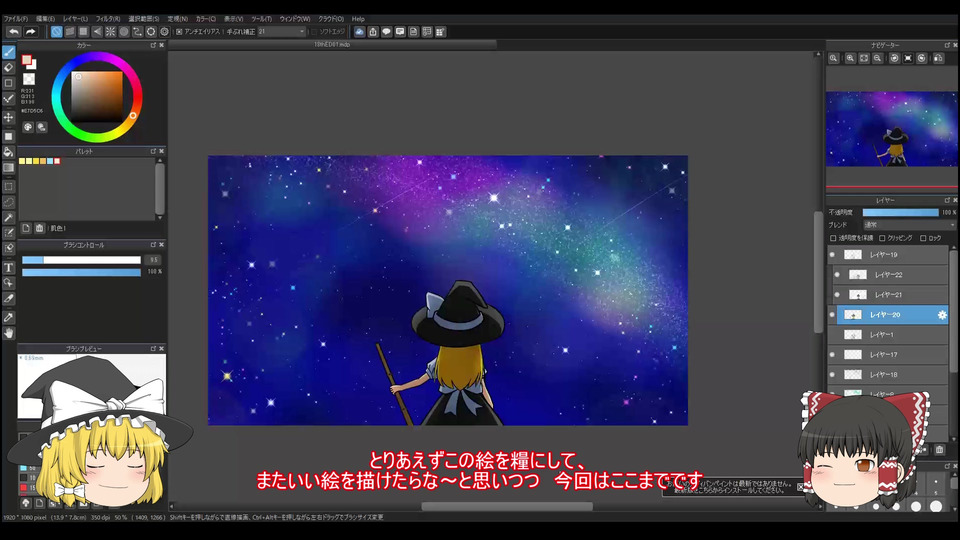Open gear settings for Layer 20
Image resolution: width=960 pixels, height=540 pixels.
pyautogui.click(x=942, y=315)
